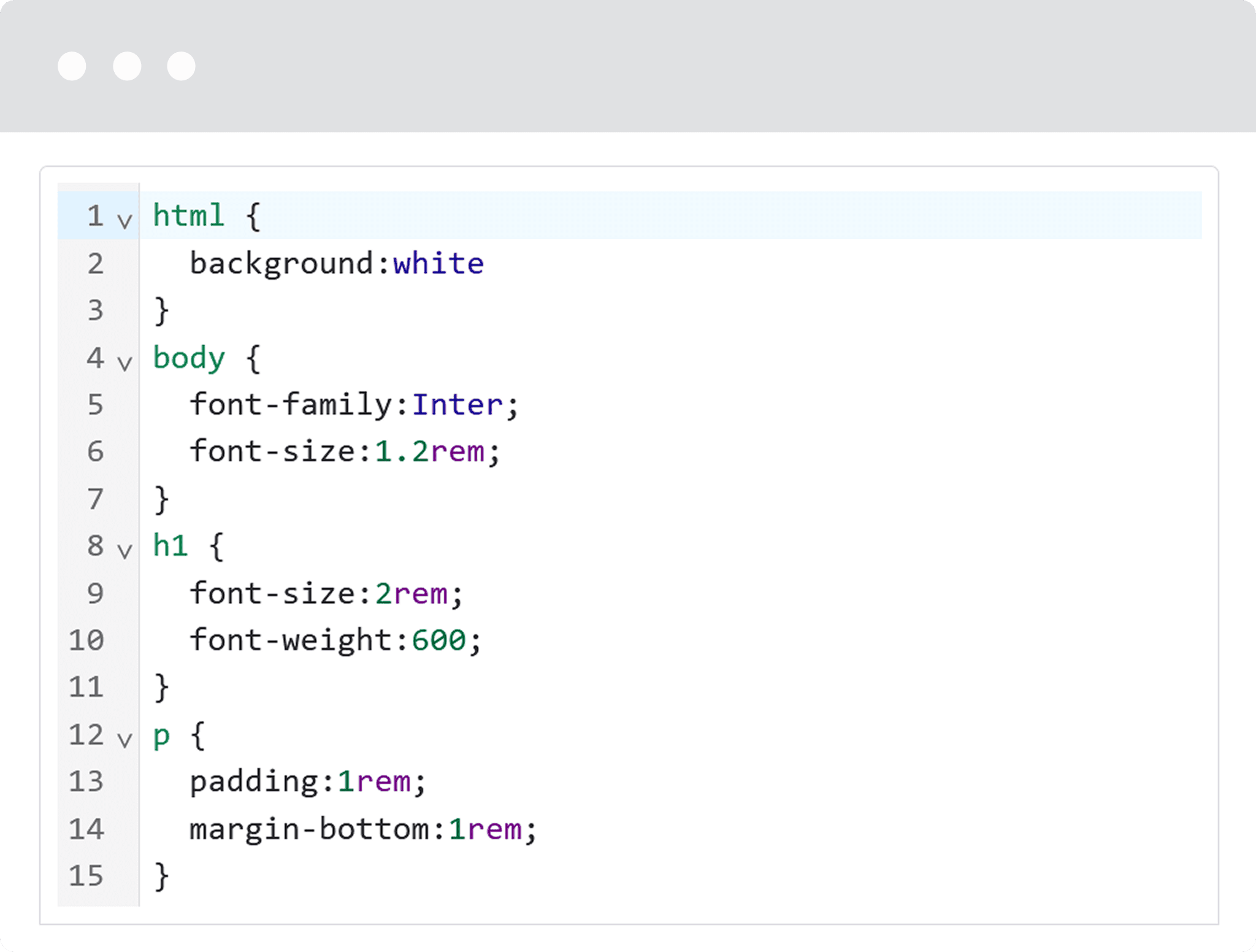
Task: Place cursor on the 'white' value
Action: pyautogui.click(x=438, y=264)
